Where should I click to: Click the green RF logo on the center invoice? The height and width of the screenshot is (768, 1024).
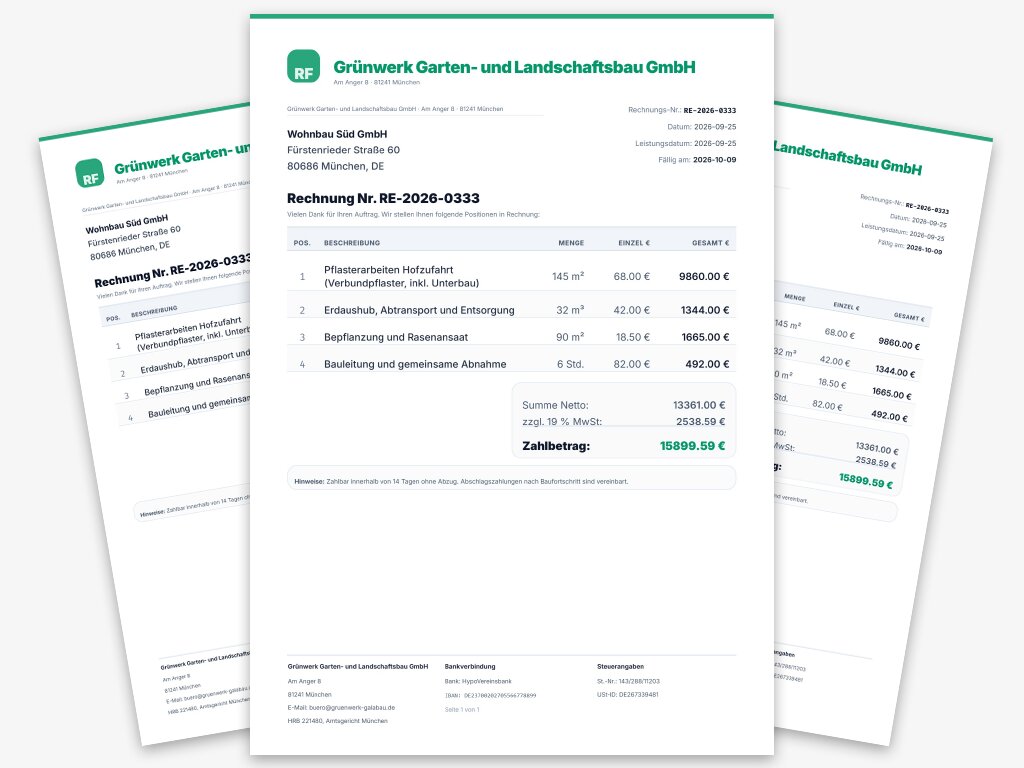click(x=304, y=67)
